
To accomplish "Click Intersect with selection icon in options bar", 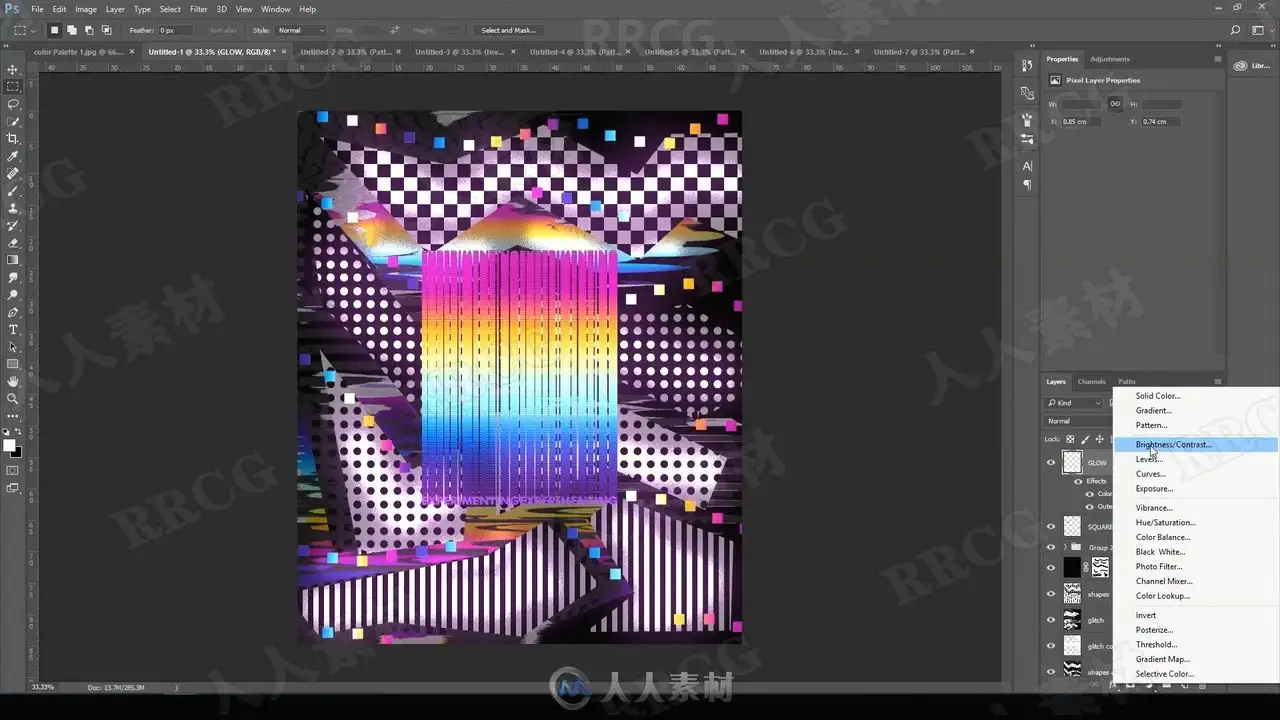I will click(x=106, y=30).
